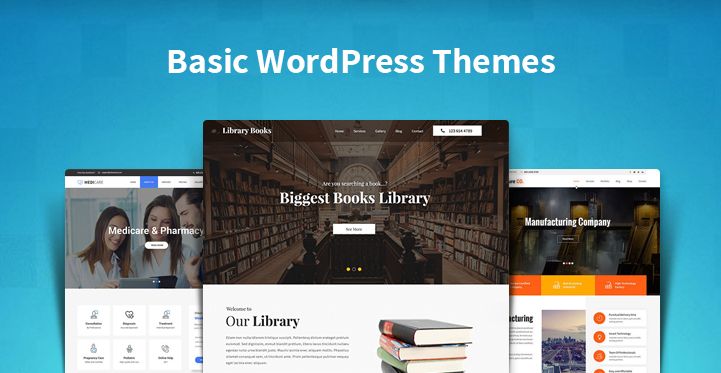The image size is (721, 373).
Task: Click the Our Library heading
Action: pos(262,321)
